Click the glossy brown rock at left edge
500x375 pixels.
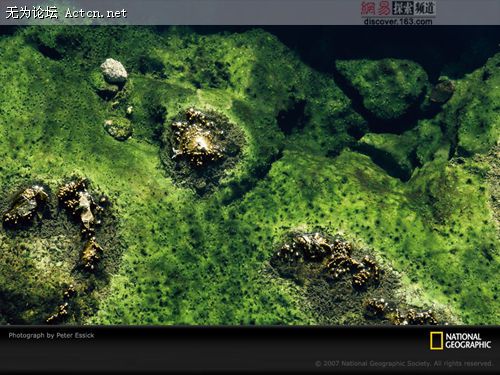coord(26,207)
